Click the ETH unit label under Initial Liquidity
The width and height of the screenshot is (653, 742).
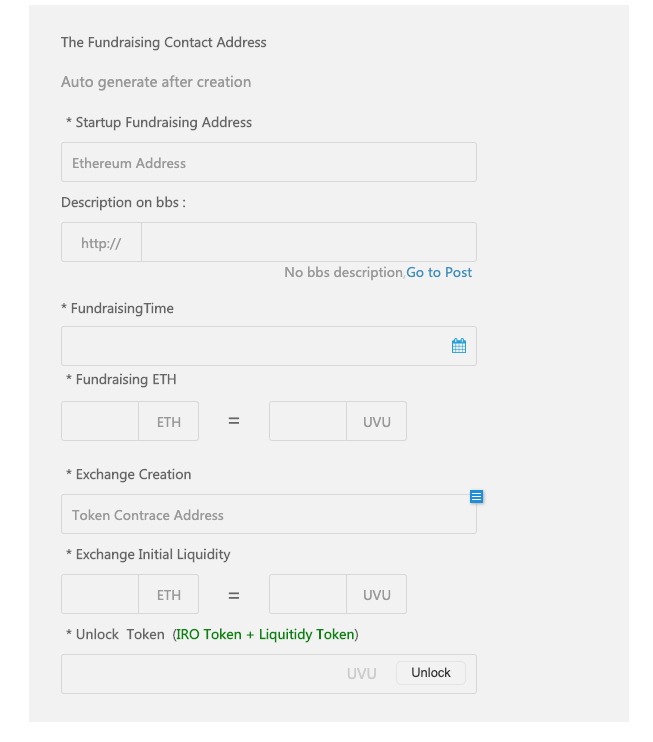[169, 595]
